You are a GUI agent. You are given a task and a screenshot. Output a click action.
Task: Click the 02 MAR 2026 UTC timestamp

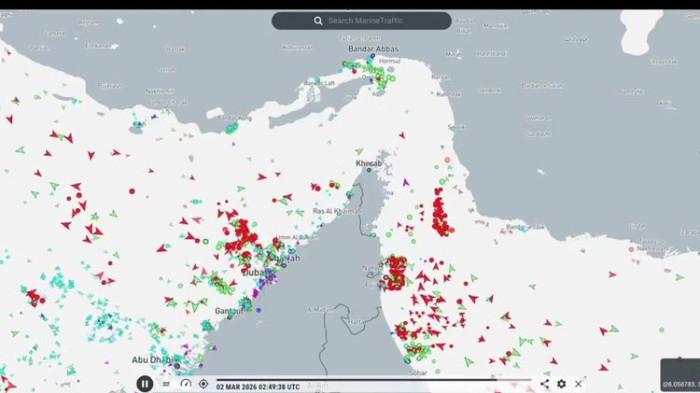[x=258, y=387]
